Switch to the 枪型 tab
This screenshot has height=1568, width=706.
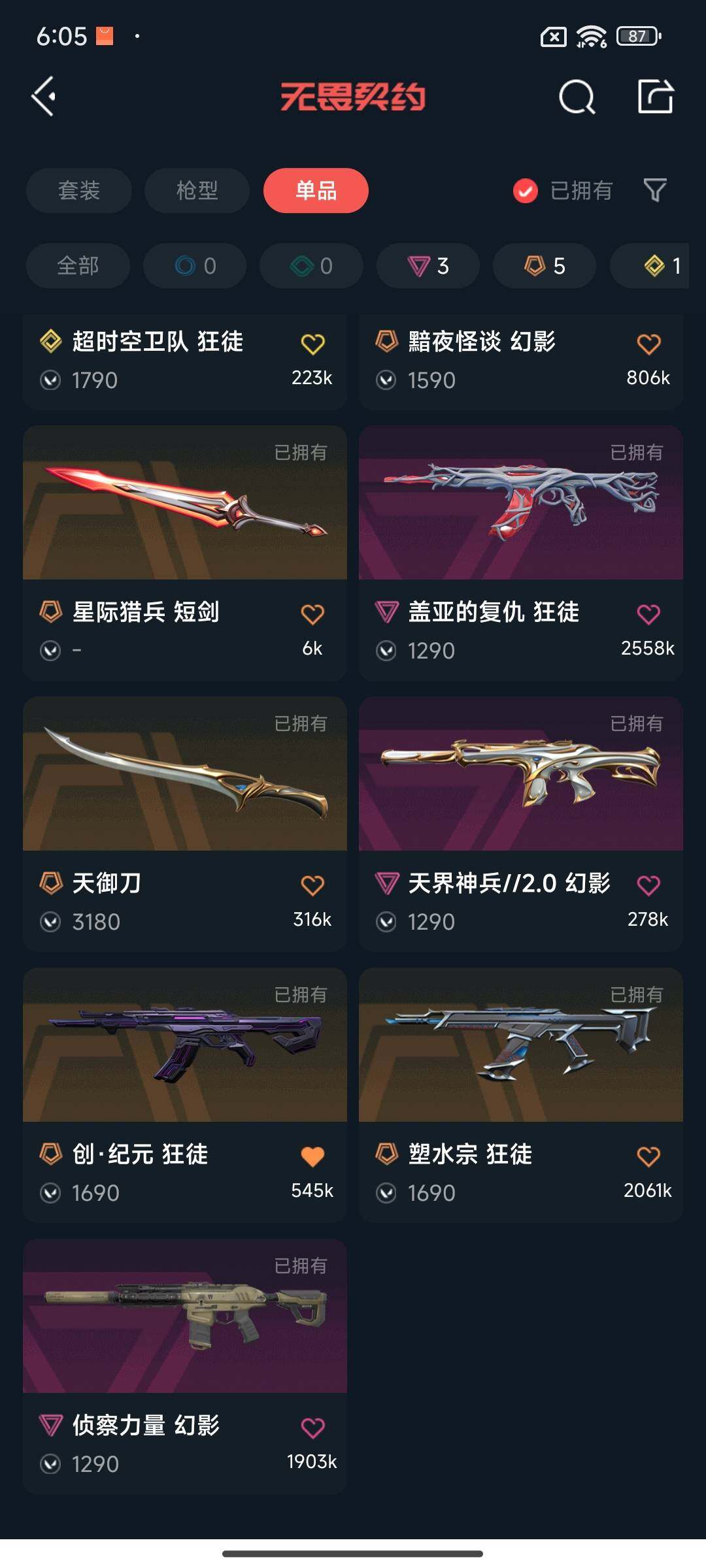pos(197,190)
